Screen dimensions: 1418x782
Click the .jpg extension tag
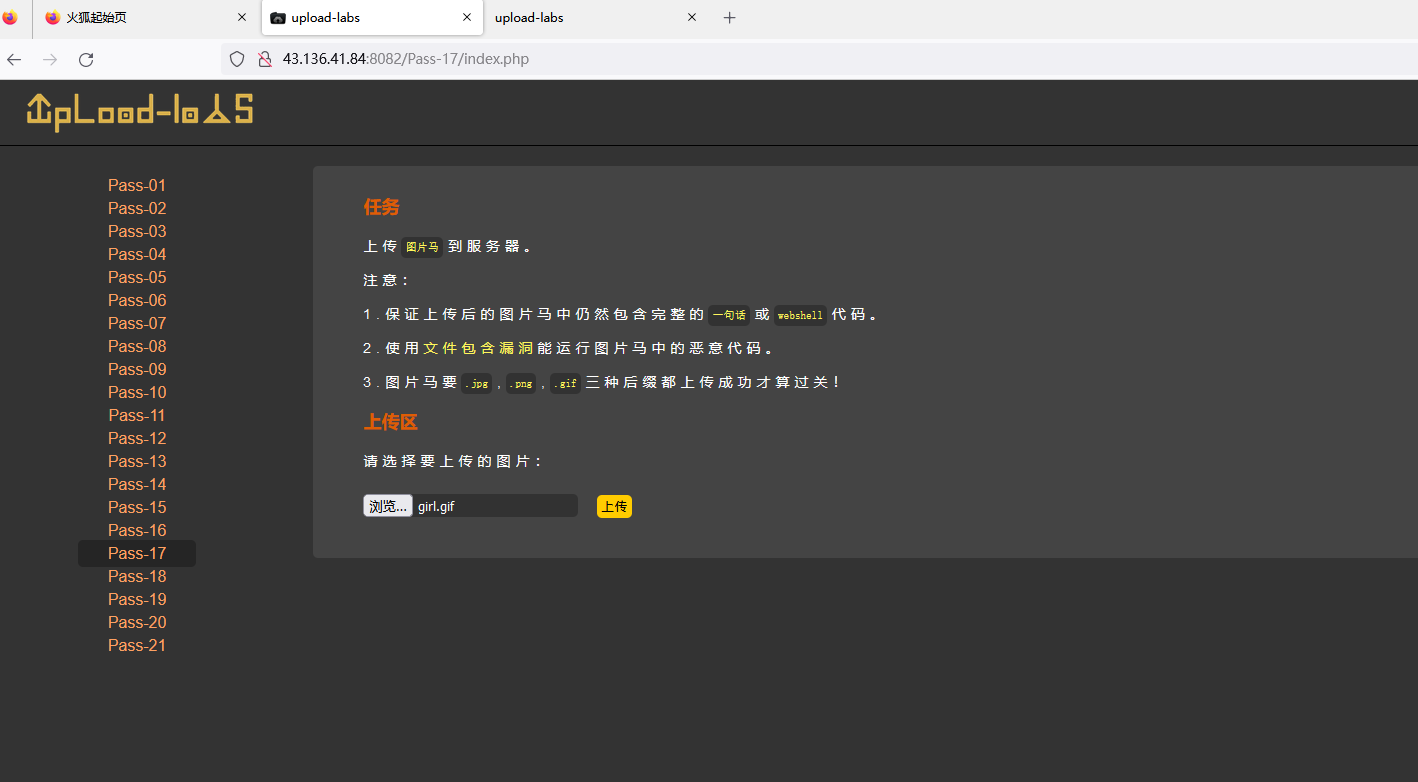[x=477, y=383]
